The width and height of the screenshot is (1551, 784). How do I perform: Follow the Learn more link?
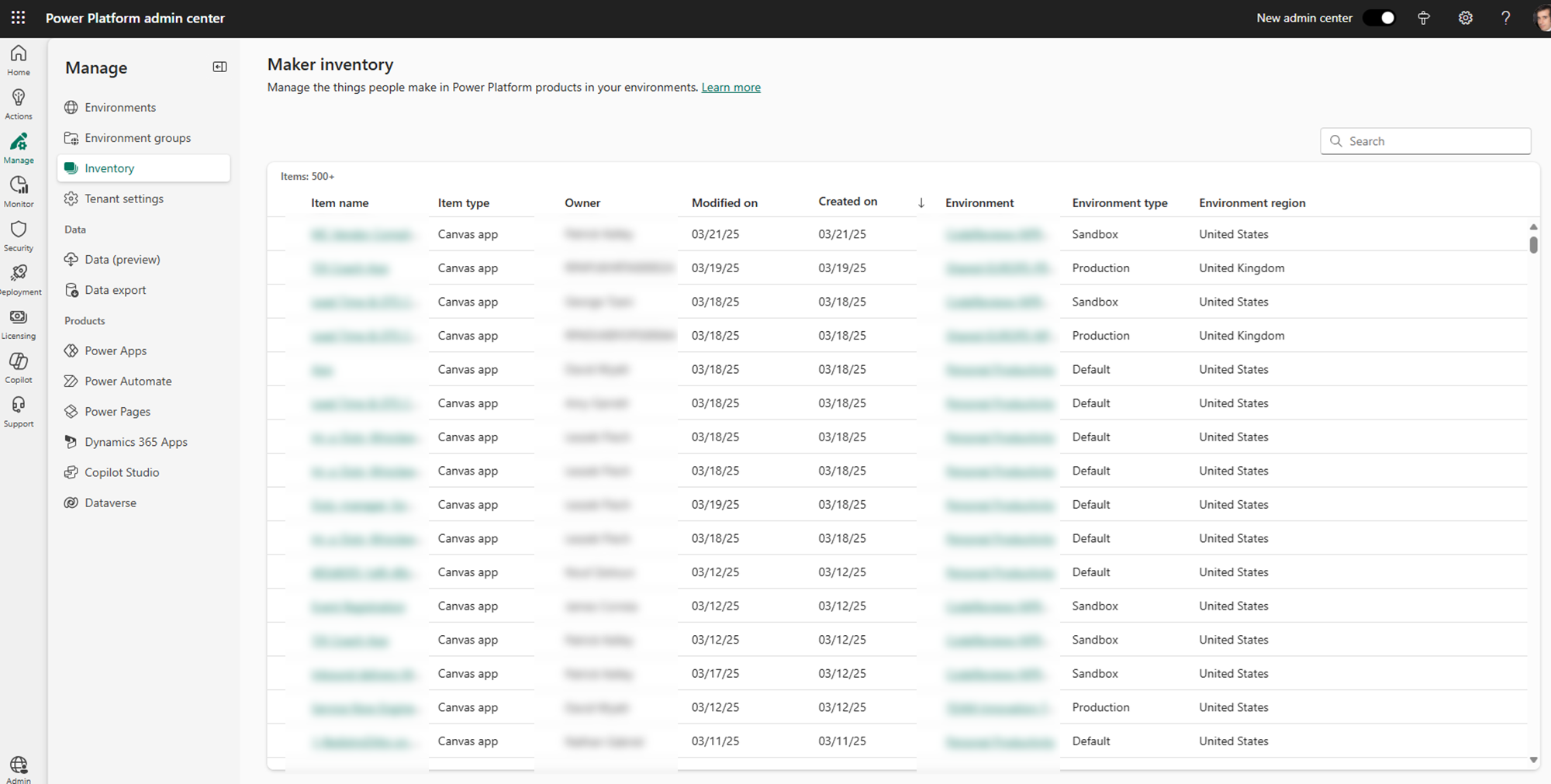pyautogui.click(x=731, y=88)
